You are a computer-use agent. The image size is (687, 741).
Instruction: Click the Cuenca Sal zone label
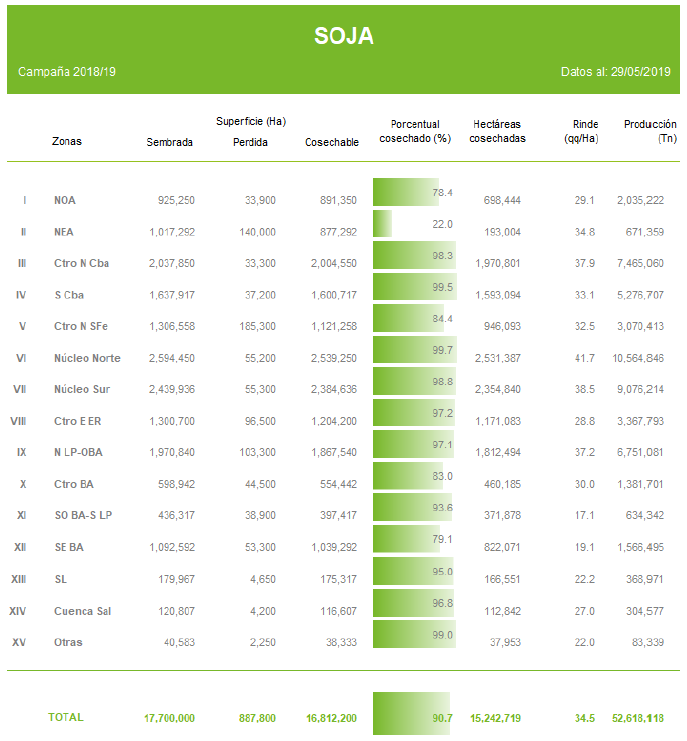[x=80, y=611]
